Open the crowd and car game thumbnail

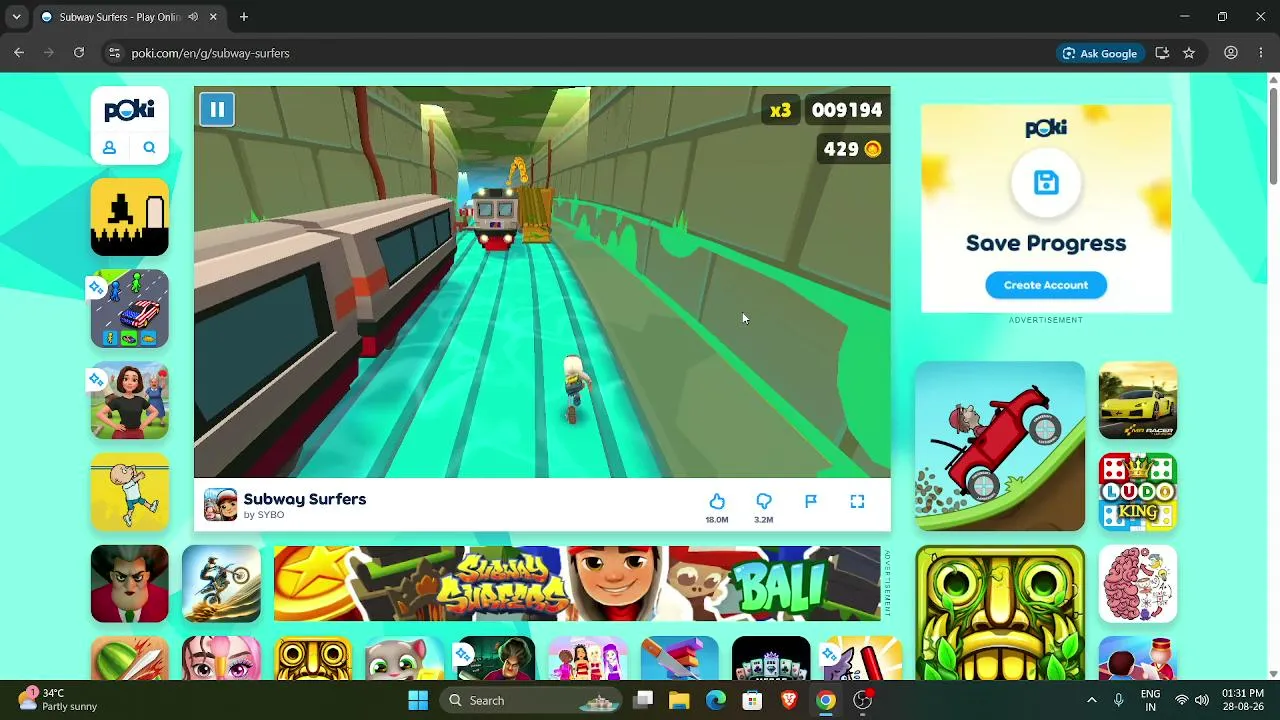point(130,309)
